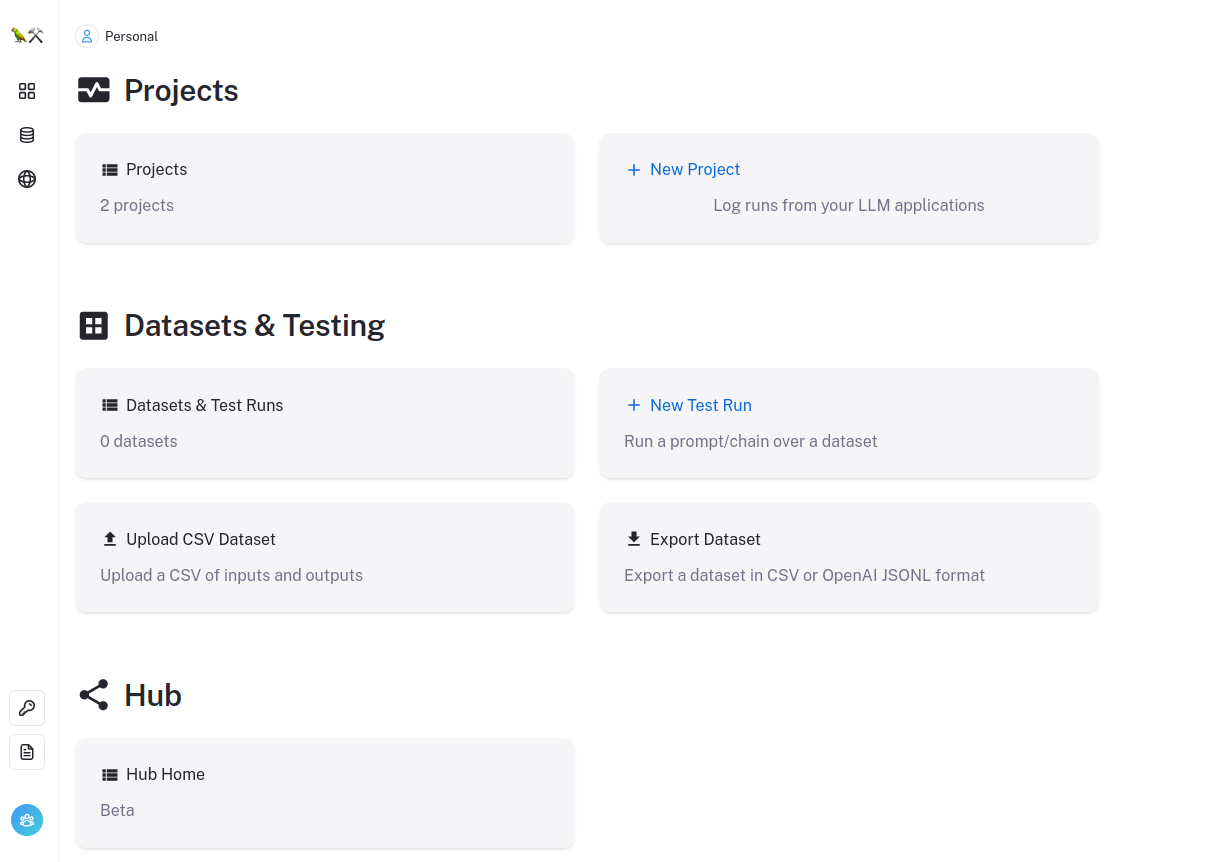Click the New Project link
Viewport: 1214px width, 862px height.
point(695,170)
